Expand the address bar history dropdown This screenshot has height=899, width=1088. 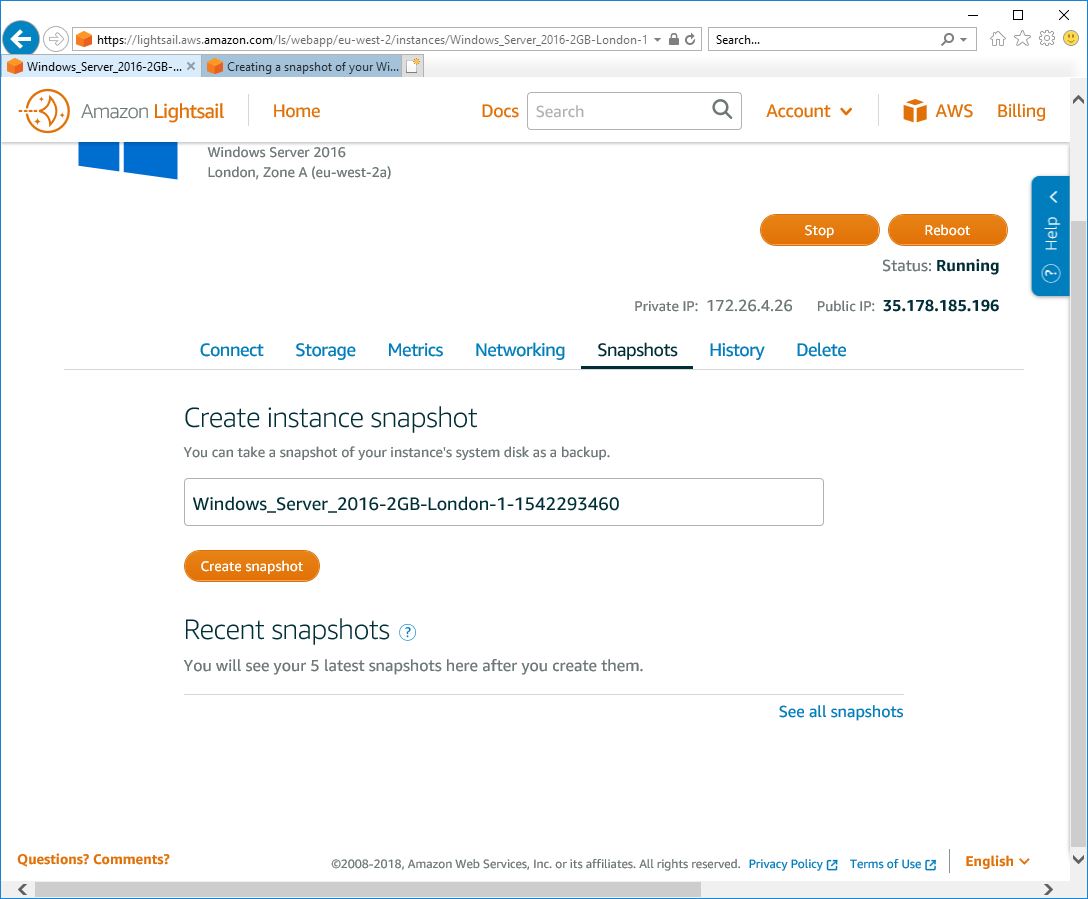657,40
